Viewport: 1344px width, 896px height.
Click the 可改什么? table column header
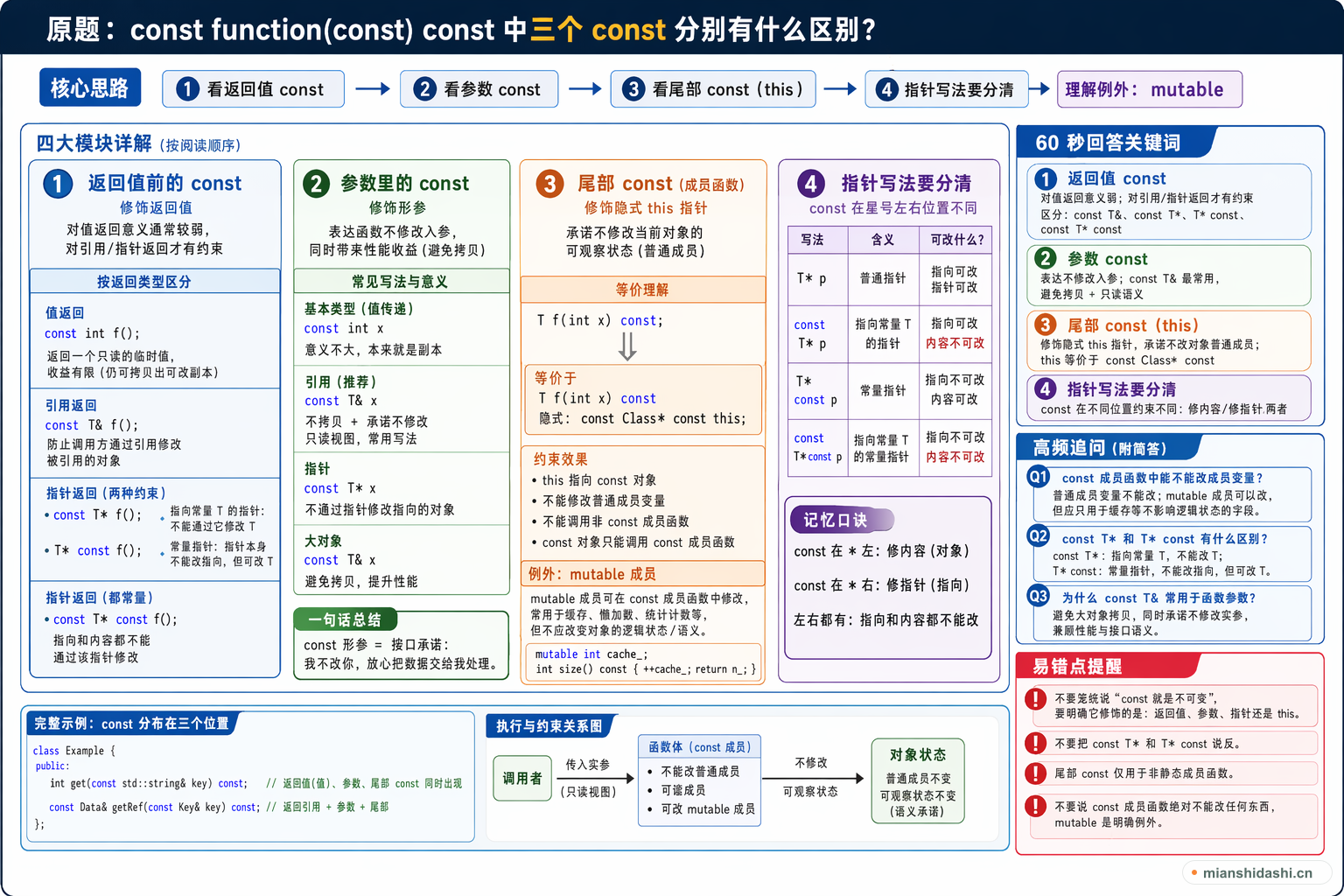pyautogui.click(x=956, y=239)
